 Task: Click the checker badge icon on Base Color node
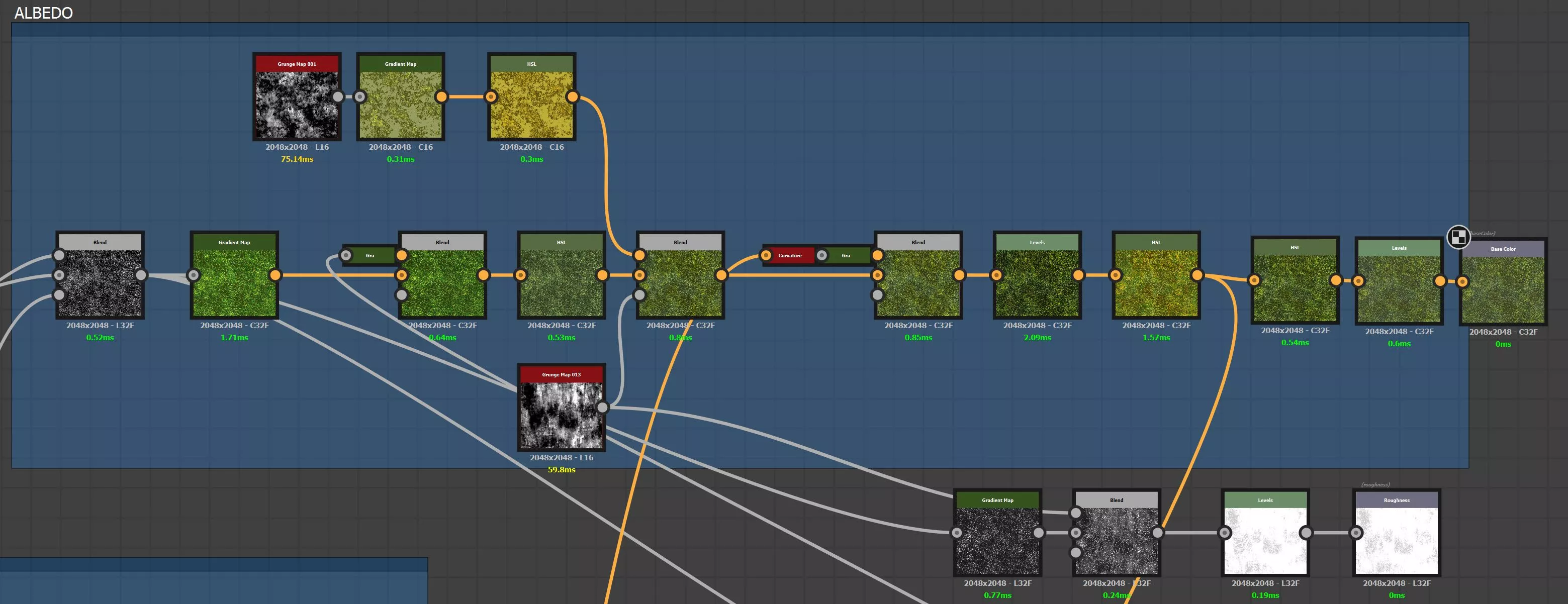pyautogui.click(x=1458, y=237)
